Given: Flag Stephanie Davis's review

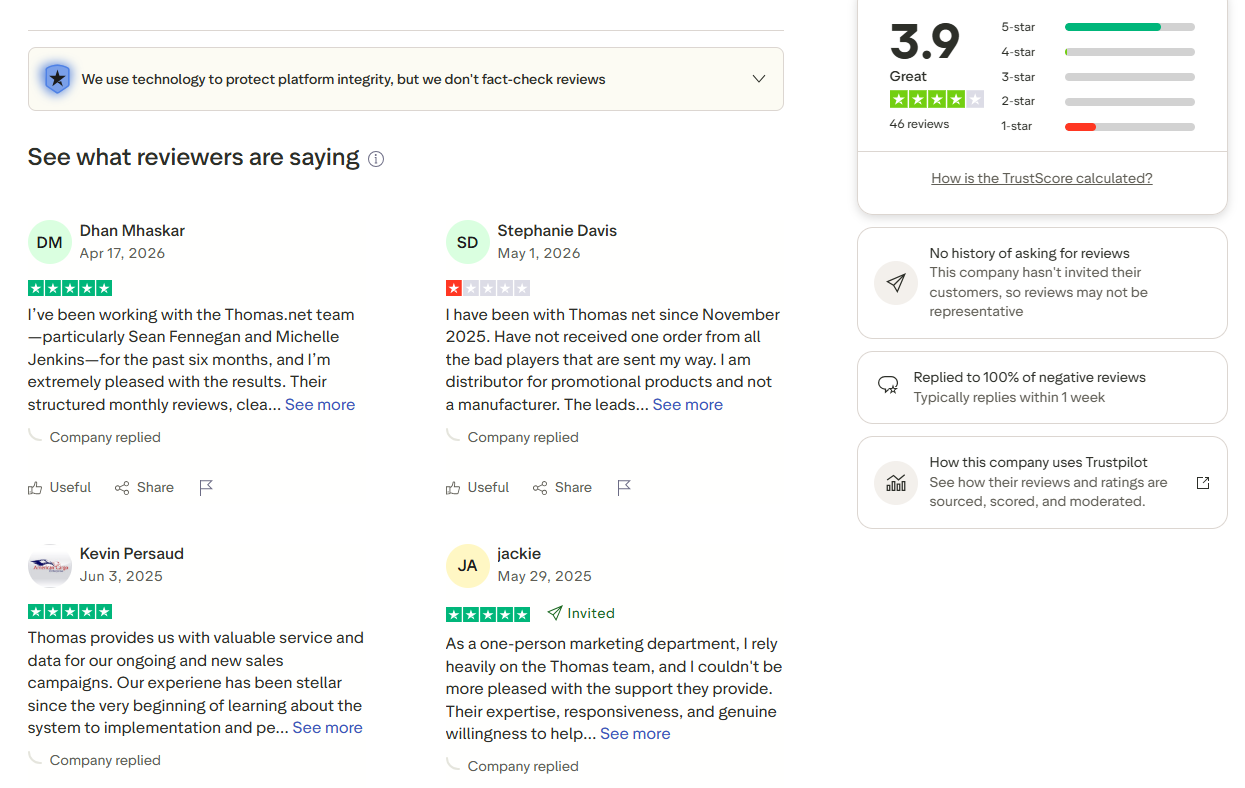Looking at the screenshot, I should click(624, 488).
